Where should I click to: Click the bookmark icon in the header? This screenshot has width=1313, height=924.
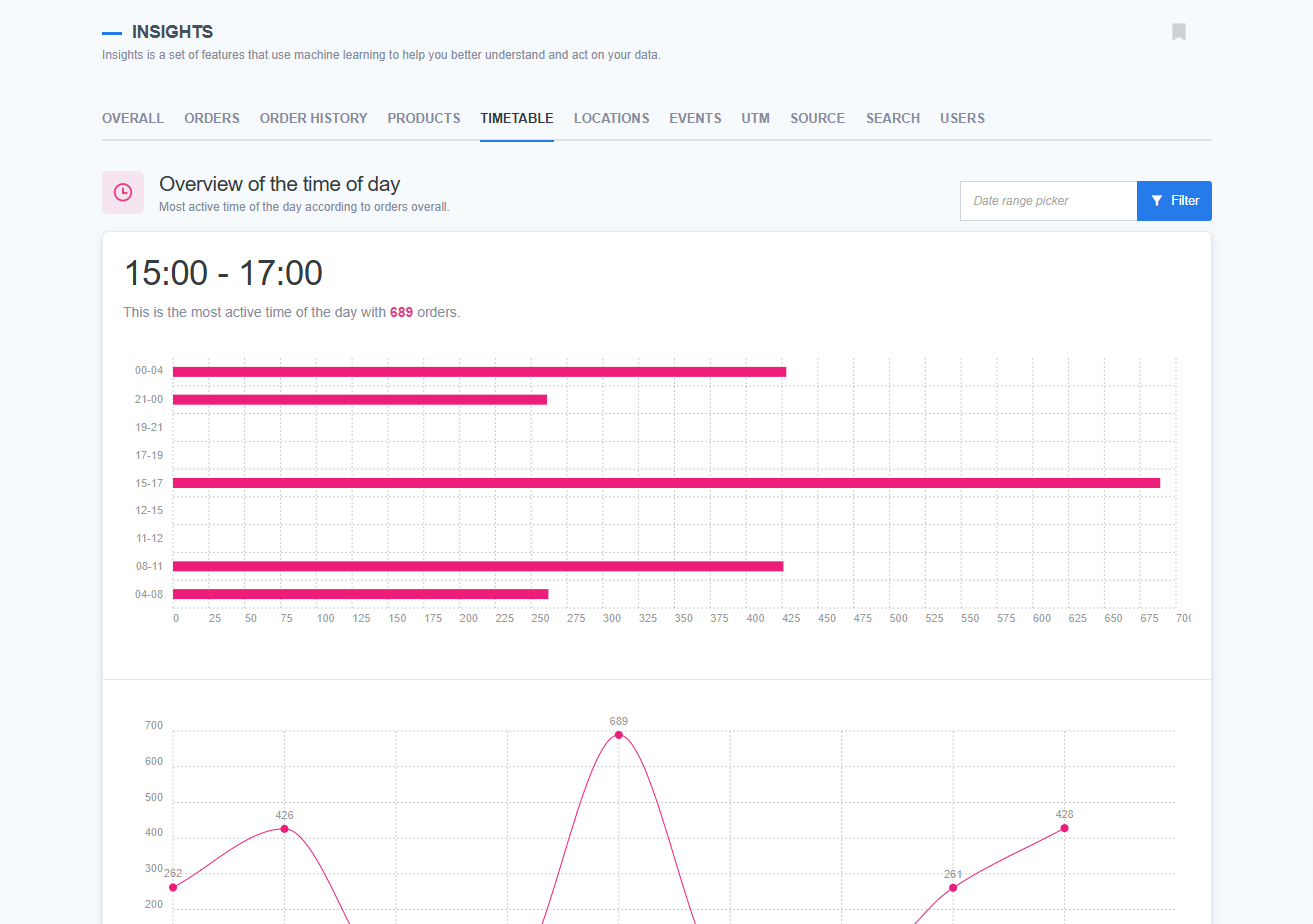point(1179,32)
